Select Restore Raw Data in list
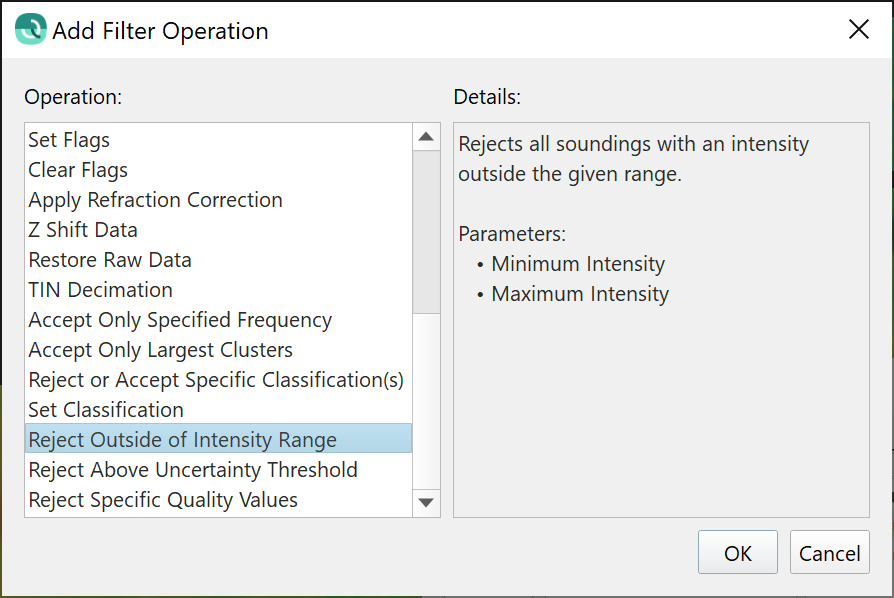This screenshot has width=894, height=598. 110,260
